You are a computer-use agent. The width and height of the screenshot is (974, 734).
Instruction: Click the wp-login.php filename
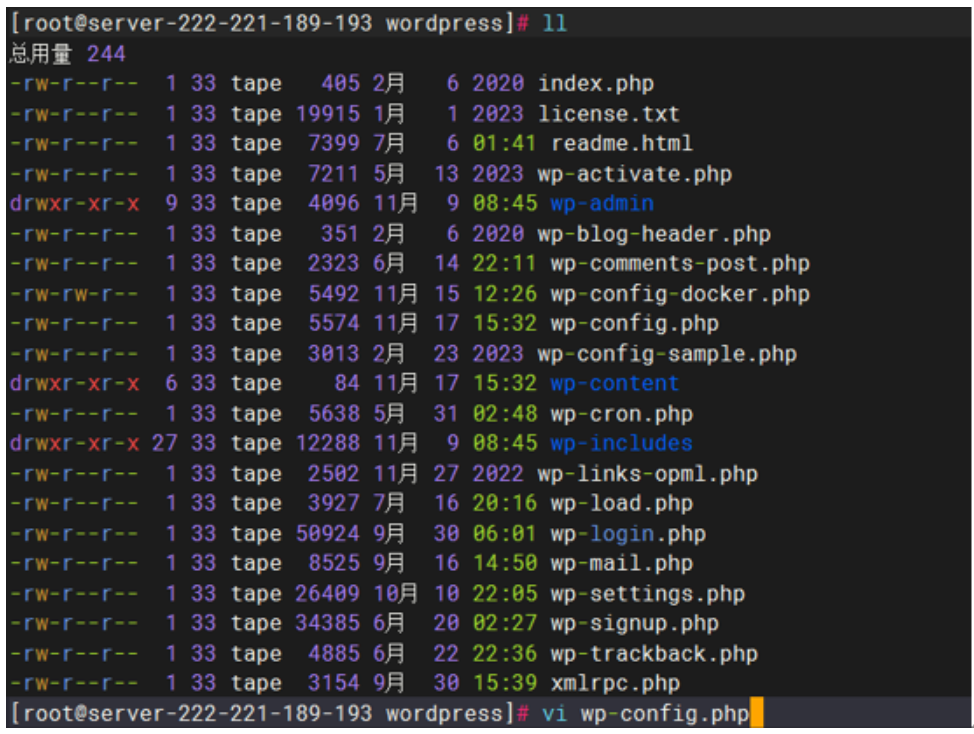(x=627, y=534)
